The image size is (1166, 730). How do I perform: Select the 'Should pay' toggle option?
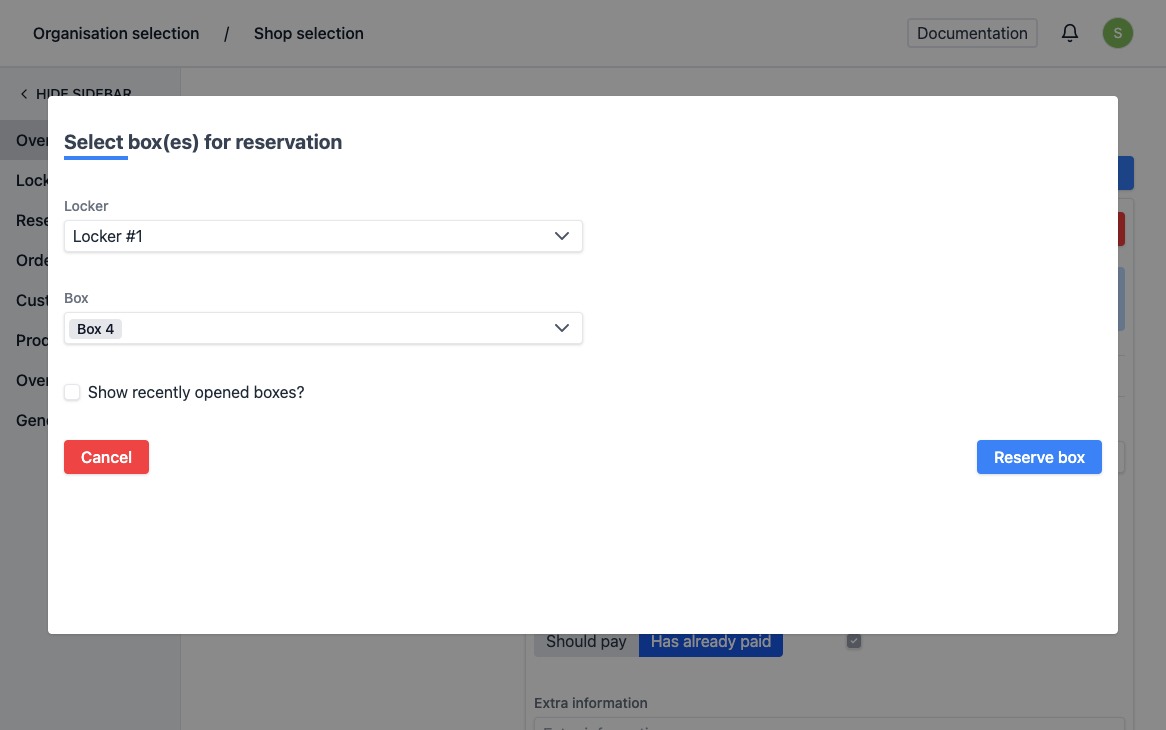click(586, 643)
